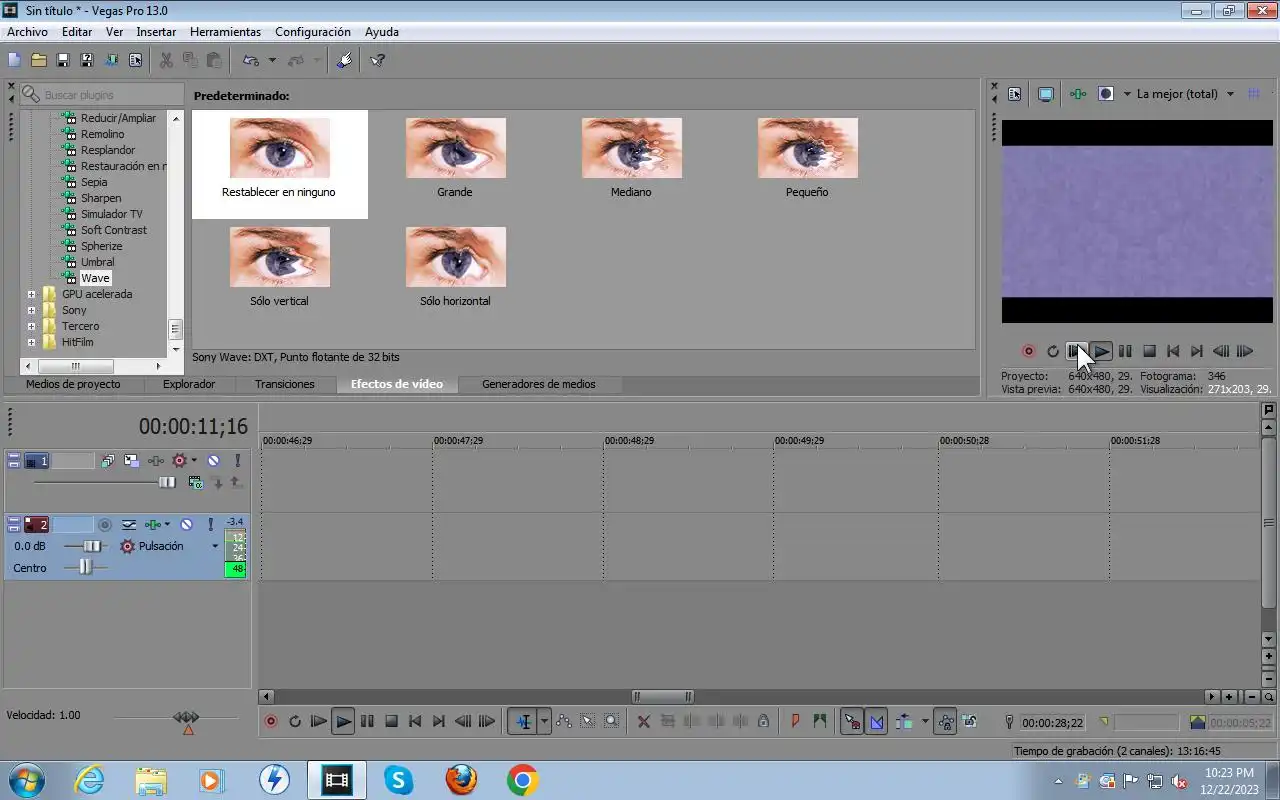Expand the HitFilm plugin folder

31,342
